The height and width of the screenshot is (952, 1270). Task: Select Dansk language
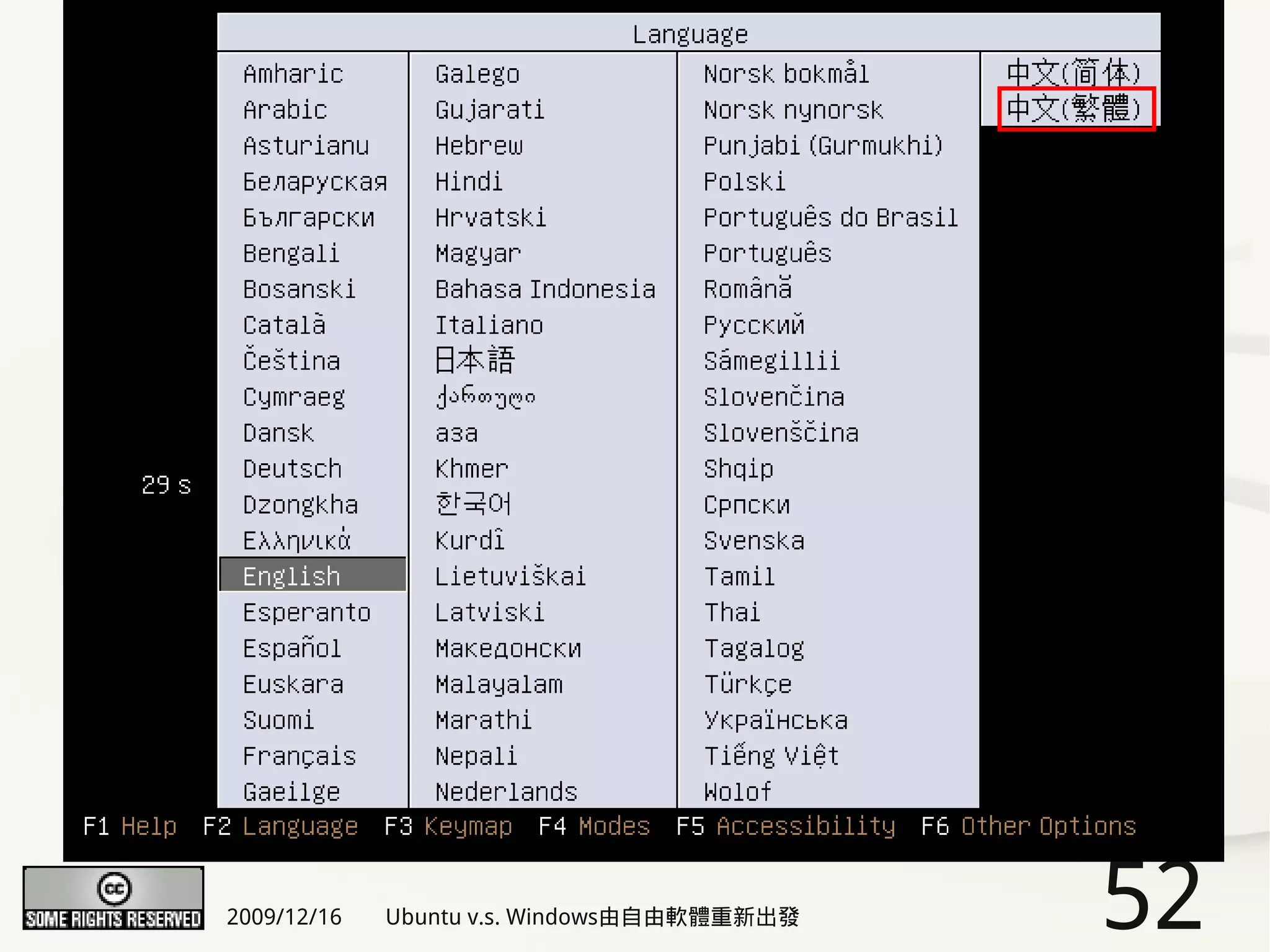pos(278,433)
